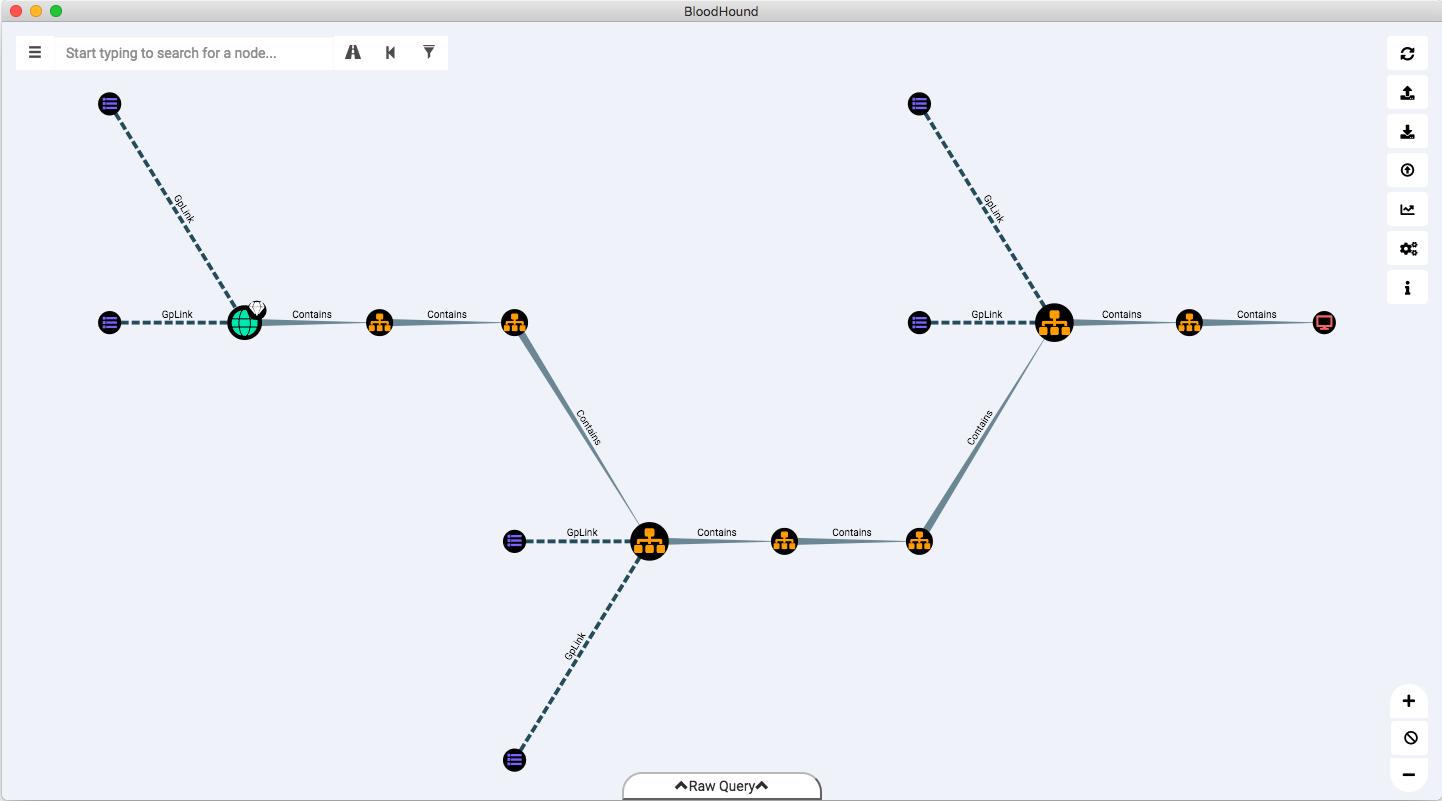Reset zoom with the circle-slash button
The width and height of the screenshot is (1442, 801).
[x=1409, y=738]
